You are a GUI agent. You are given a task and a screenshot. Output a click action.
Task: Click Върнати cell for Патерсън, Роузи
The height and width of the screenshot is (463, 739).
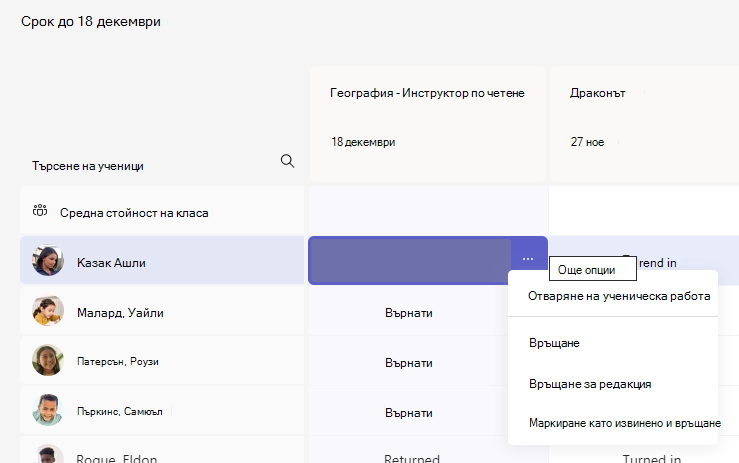[x=409, y=363]
